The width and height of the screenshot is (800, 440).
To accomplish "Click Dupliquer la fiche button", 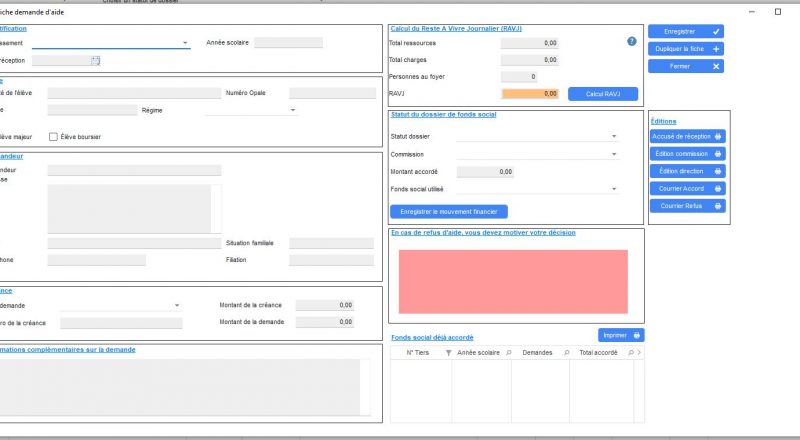I will (x=685, y=49).
